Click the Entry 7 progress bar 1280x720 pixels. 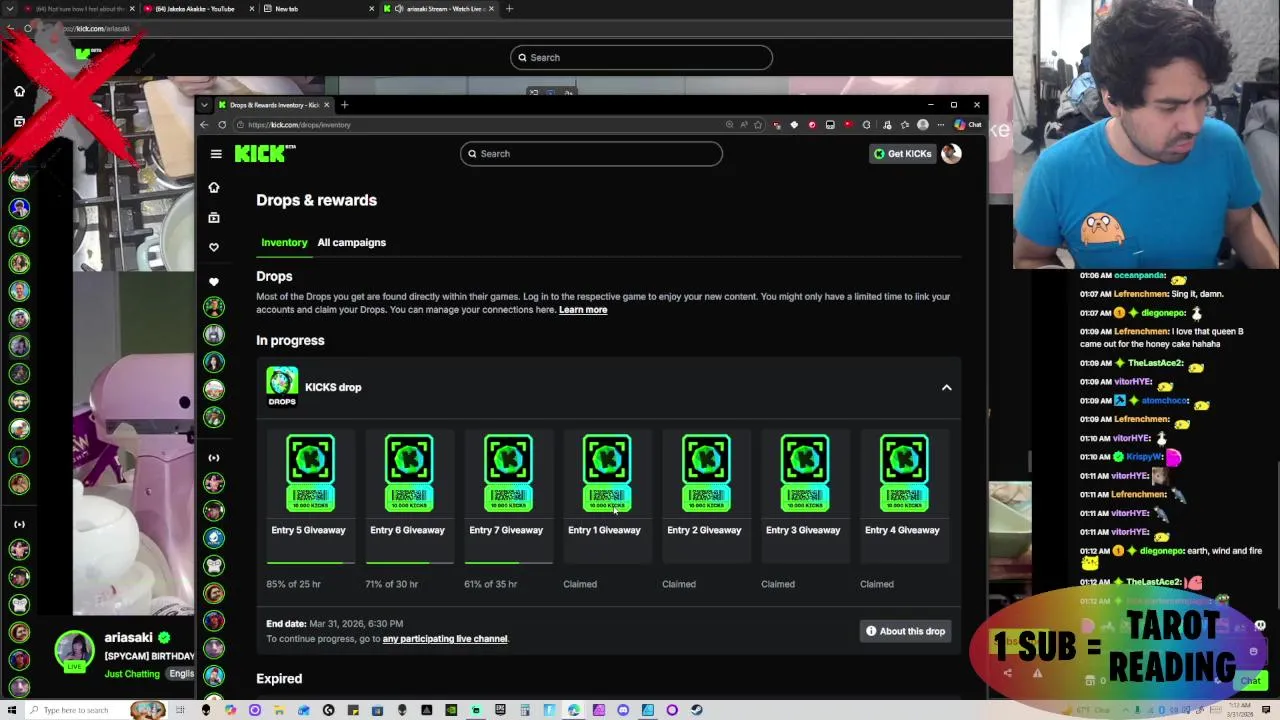508,563
